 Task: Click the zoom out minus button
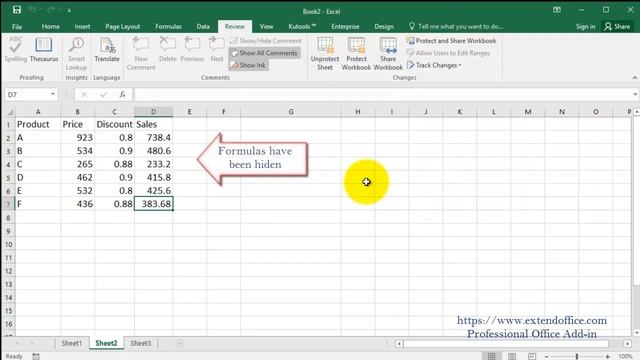547,357
